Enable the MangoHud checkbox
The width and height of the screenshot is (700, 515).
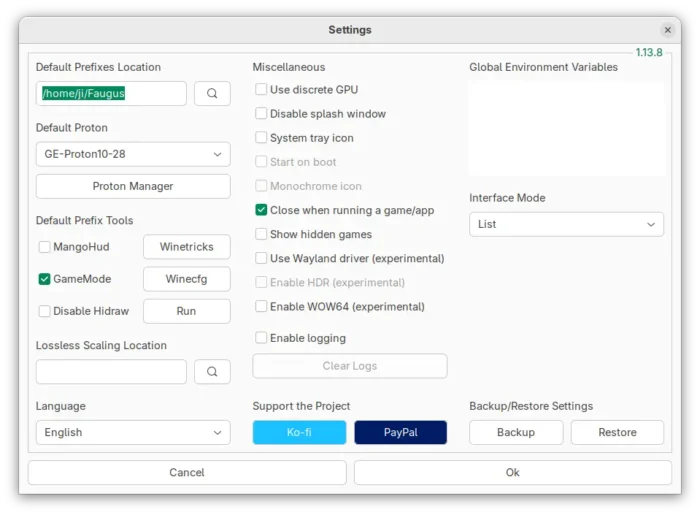[x=45, y=247]
